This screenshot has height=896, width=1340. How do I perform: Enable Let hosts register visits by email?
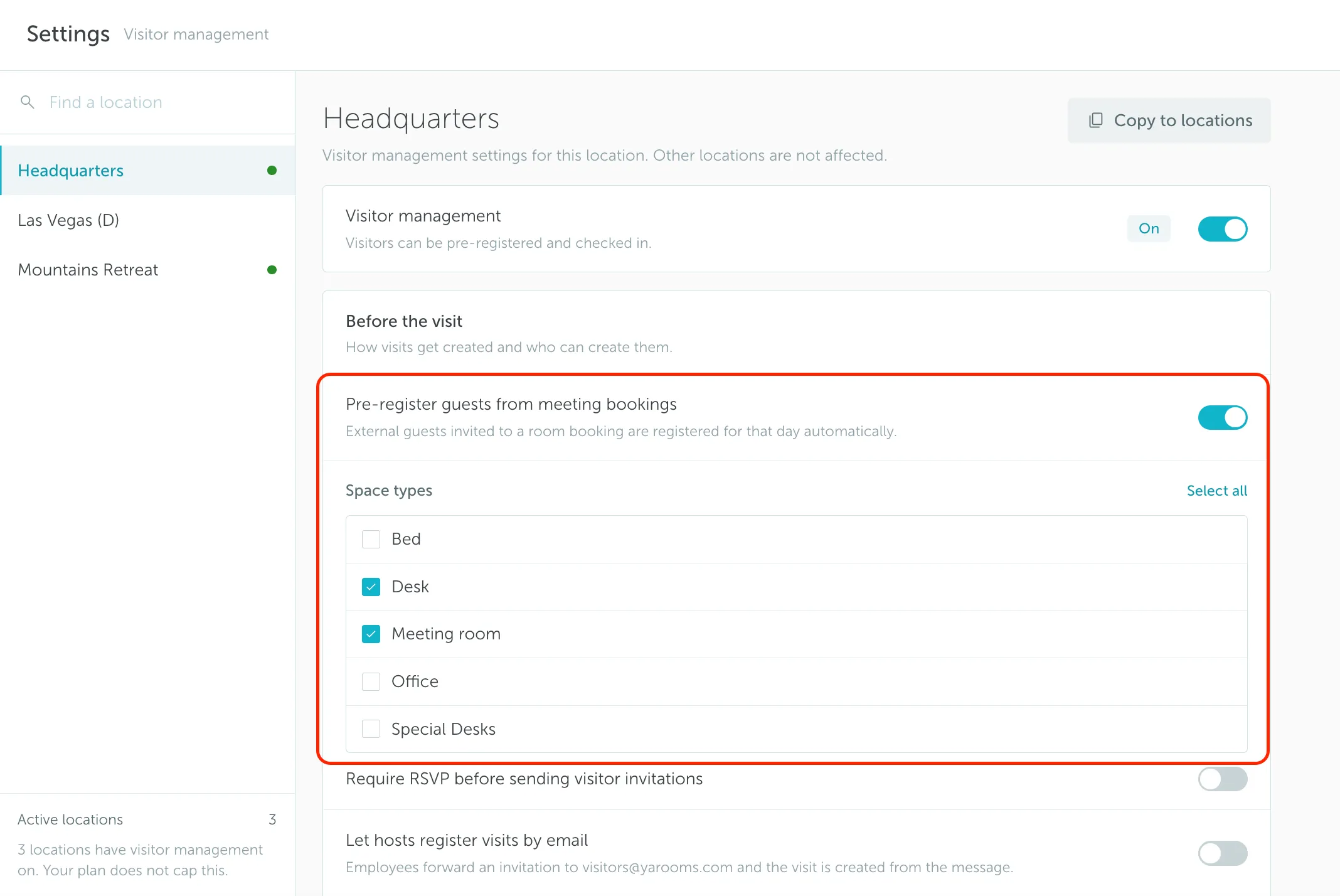(x=1222, y=853)
